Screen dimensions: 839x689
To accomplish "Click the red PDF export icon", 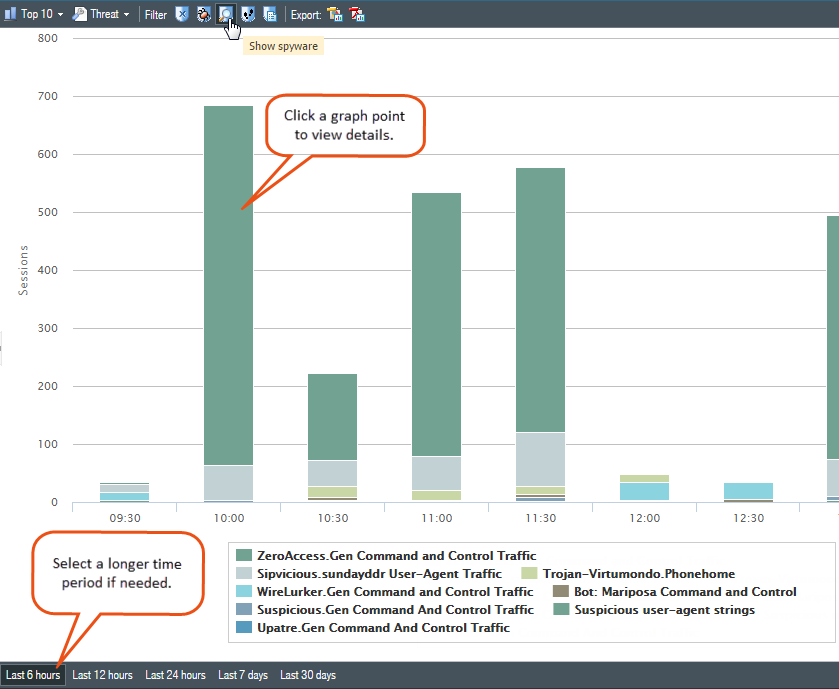I will (x=358, y=14).
